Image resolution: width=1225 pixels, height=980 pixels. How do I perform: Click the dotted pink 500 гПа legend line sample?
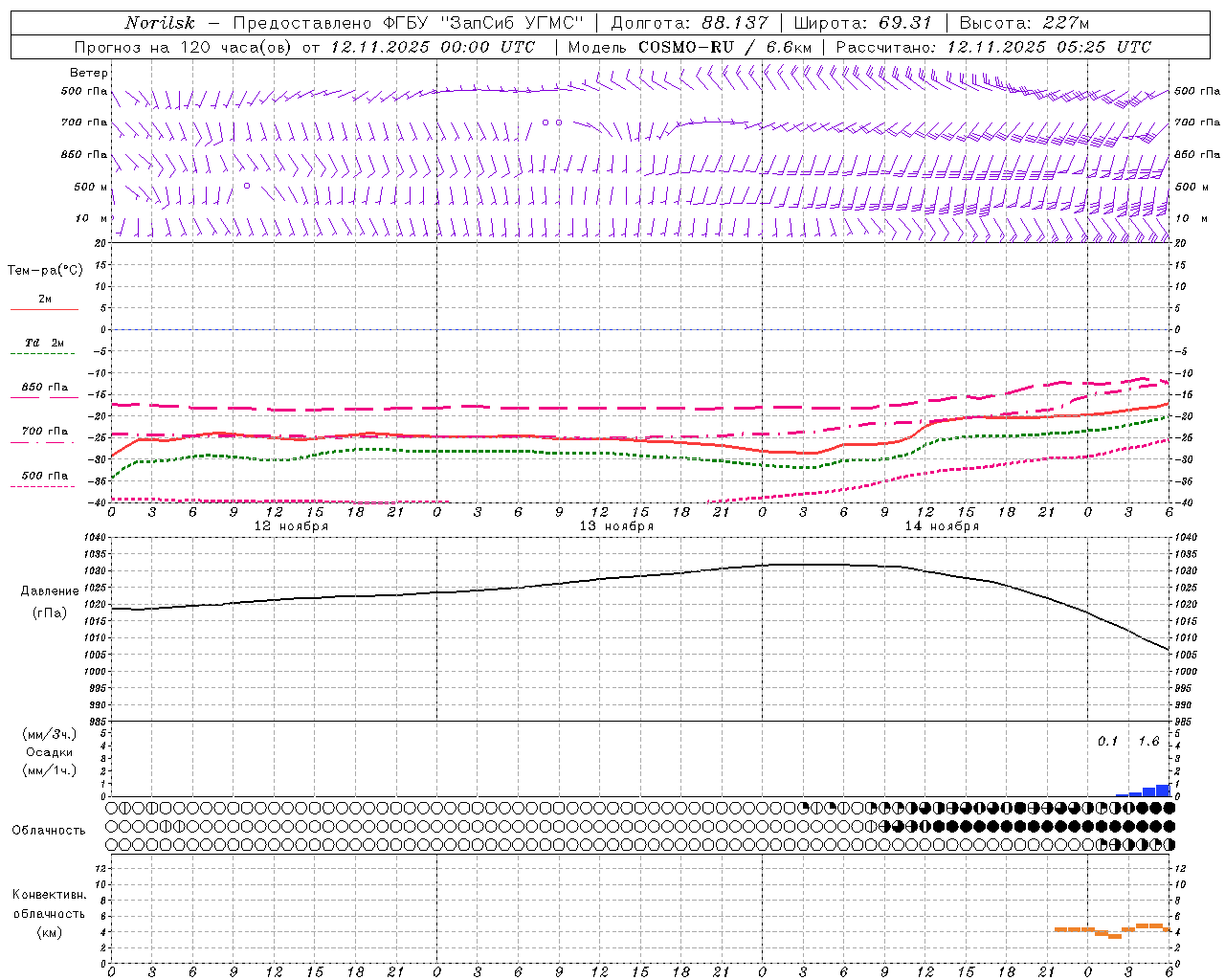tap(43, 486)
